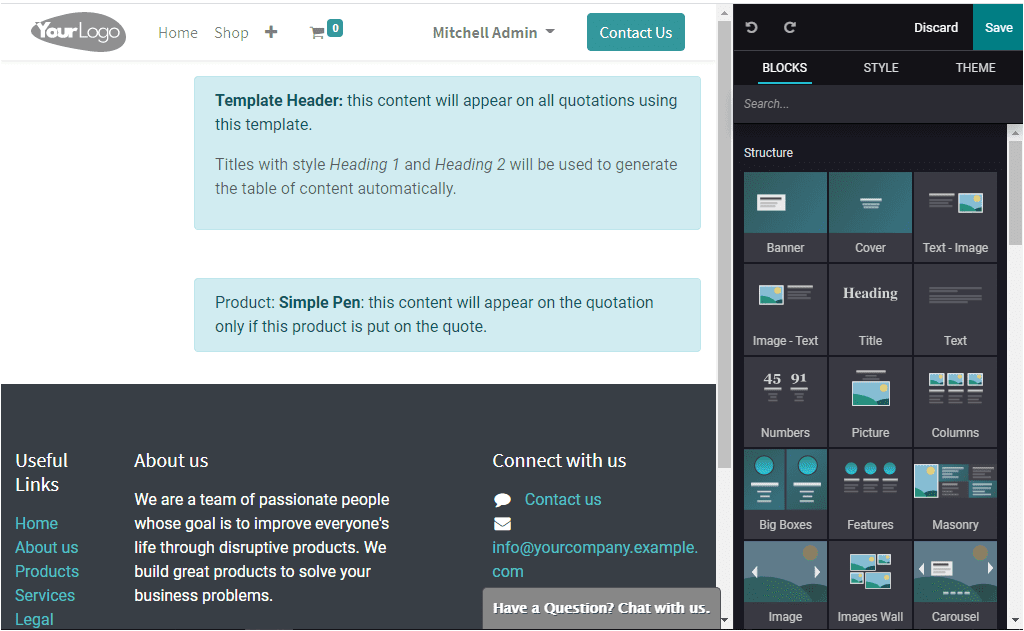The width and height of the screenshot is (1024, 631).
Task: Click the plus icon next to Shop
Action: coord(271,31)
